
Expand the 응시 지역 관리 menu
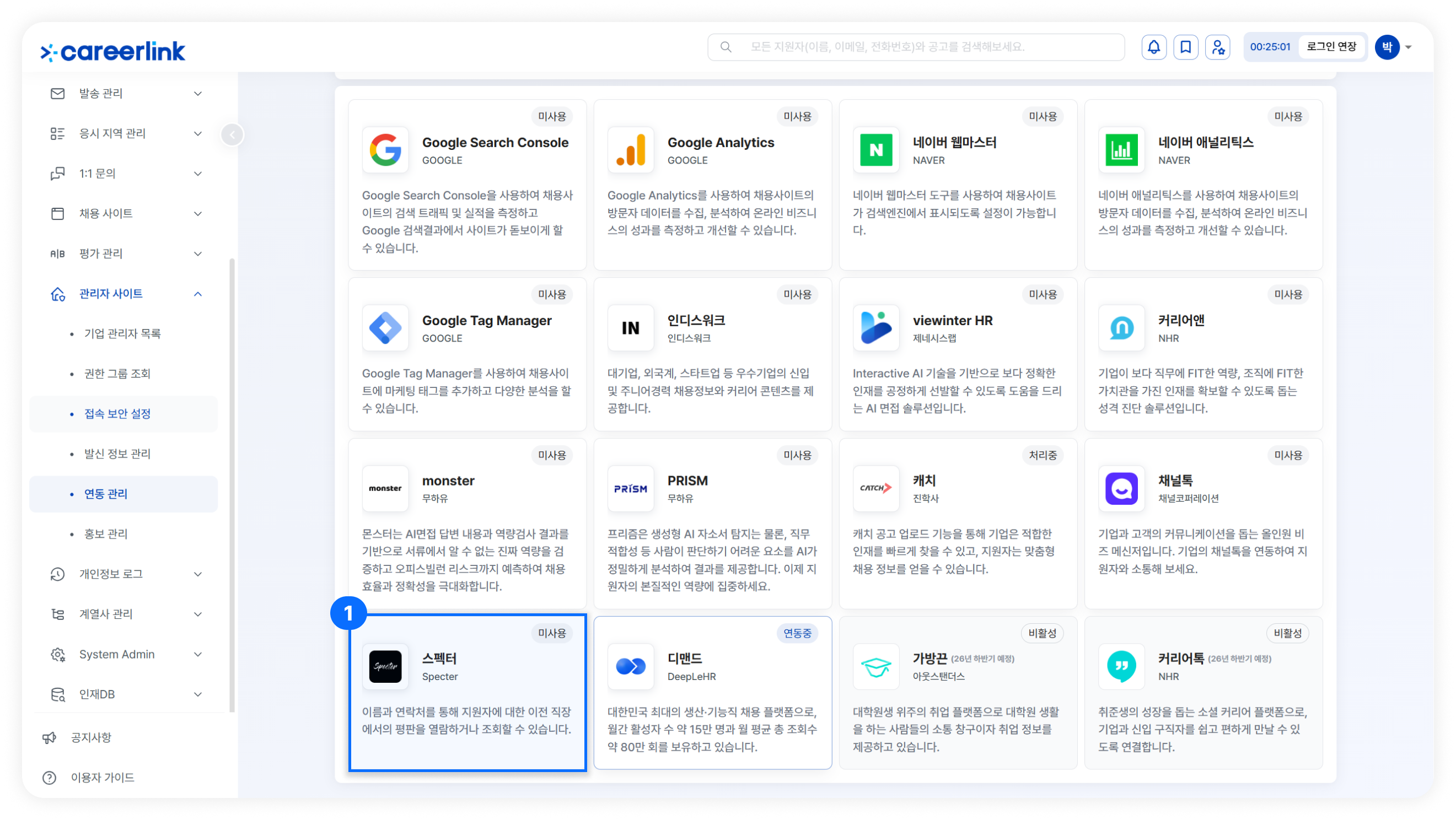[x=198, y=133]
